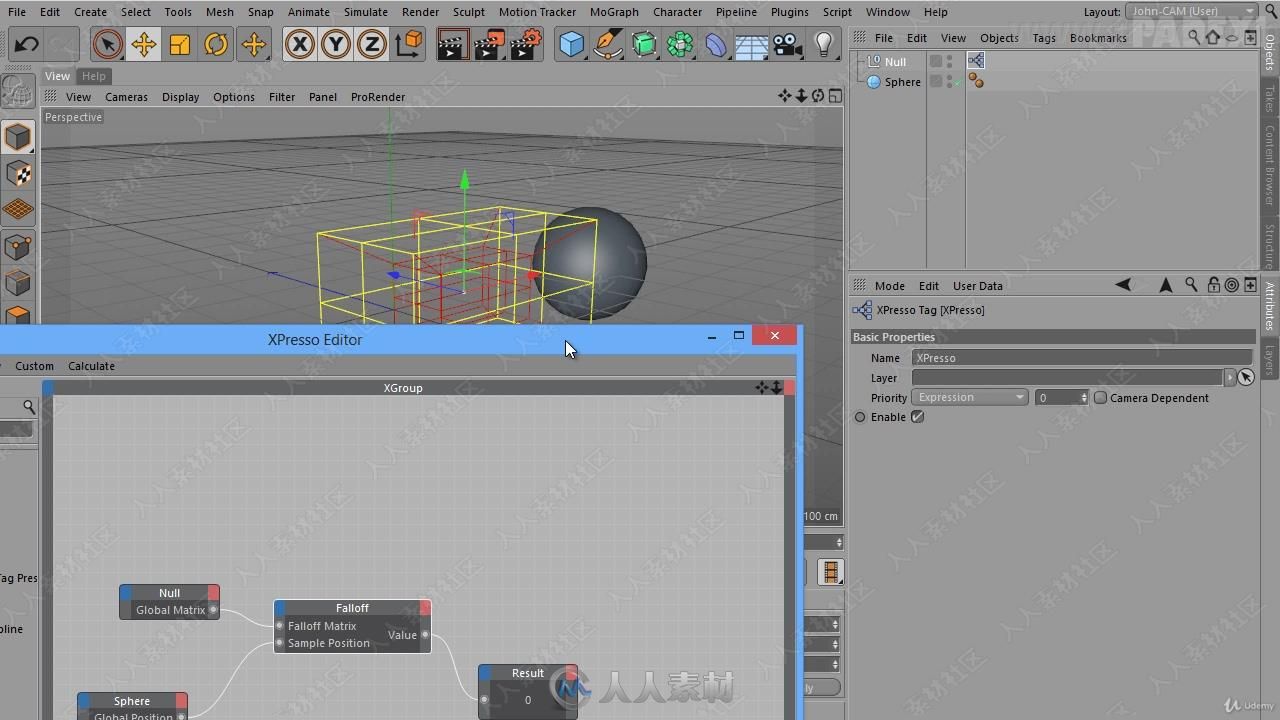The width and height of the screenshot is (1280, 720).
Task: Add a Cube primitive object
Action: click(571, 44)
